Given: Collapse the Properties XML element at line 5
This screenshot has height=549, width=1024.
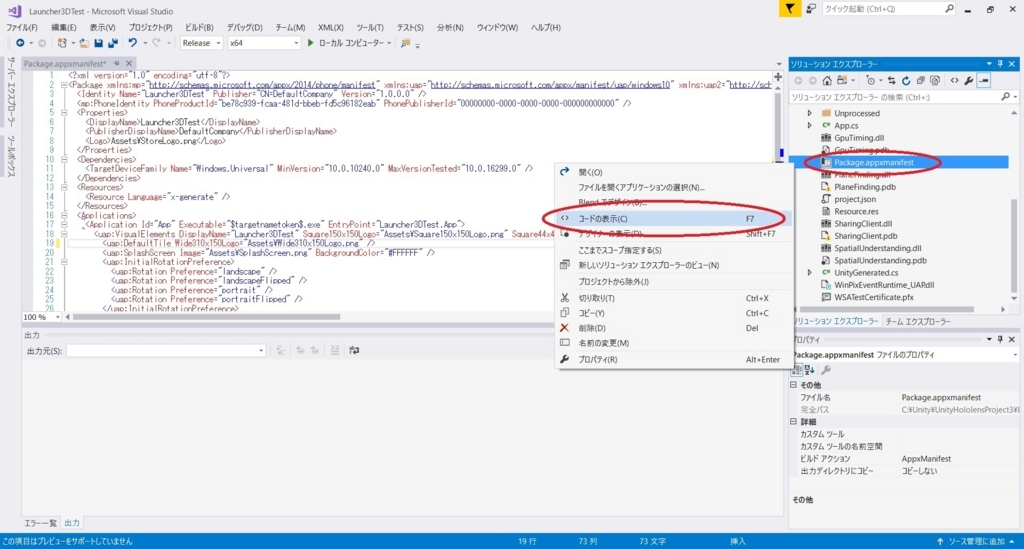Looking at the screenshot, I should (x=64, y=112).
